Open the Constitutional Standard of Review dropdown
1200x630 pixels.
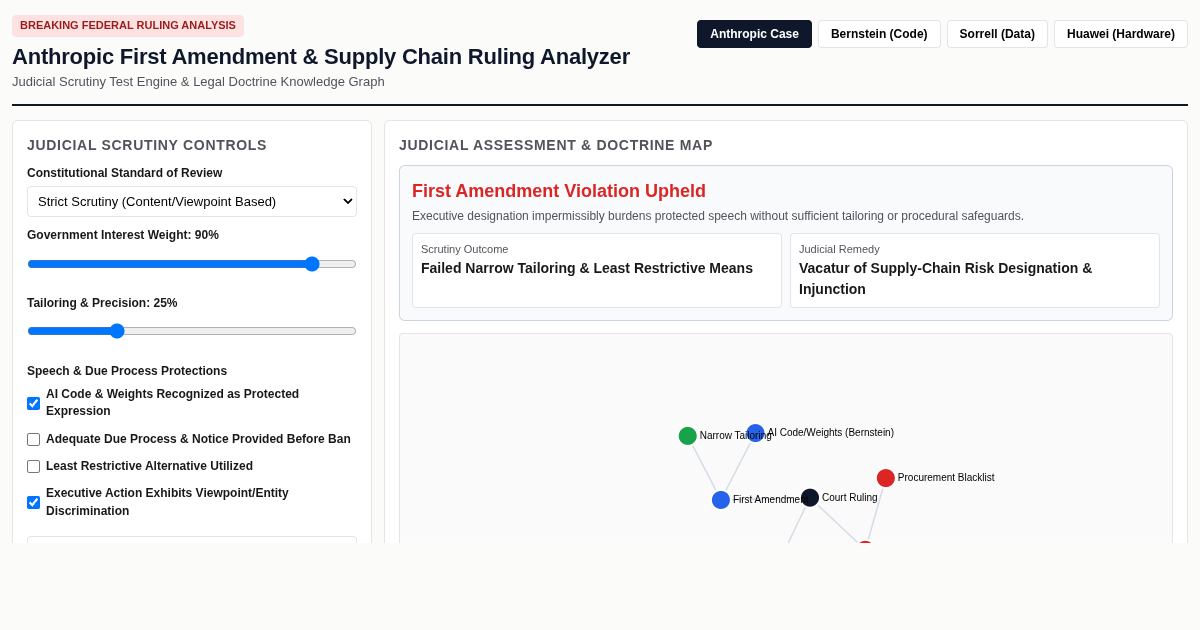click(x=192, y=201)
